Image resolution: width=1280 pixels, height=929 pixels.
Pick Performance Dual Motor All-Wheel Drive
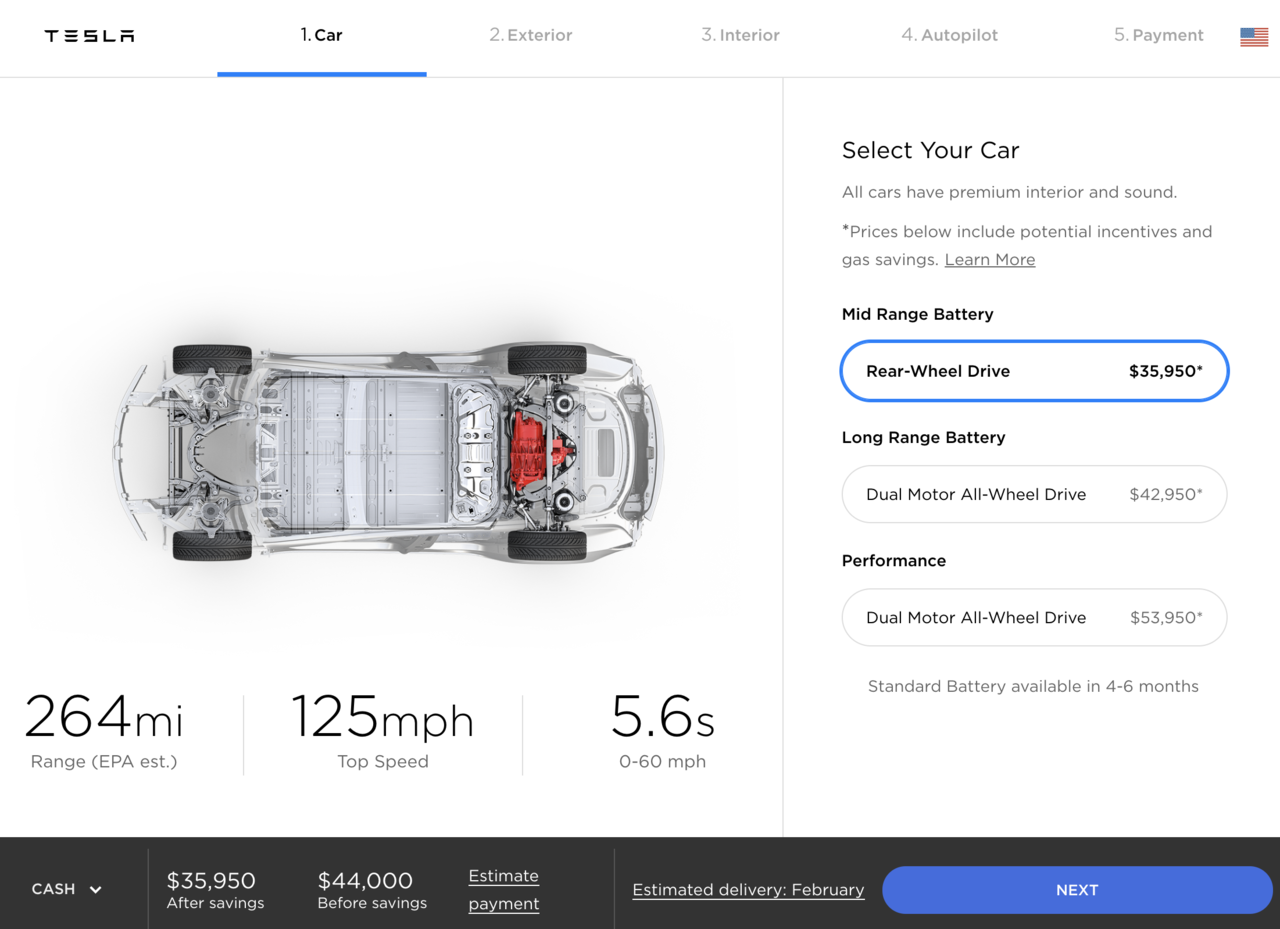(1034, 617)
